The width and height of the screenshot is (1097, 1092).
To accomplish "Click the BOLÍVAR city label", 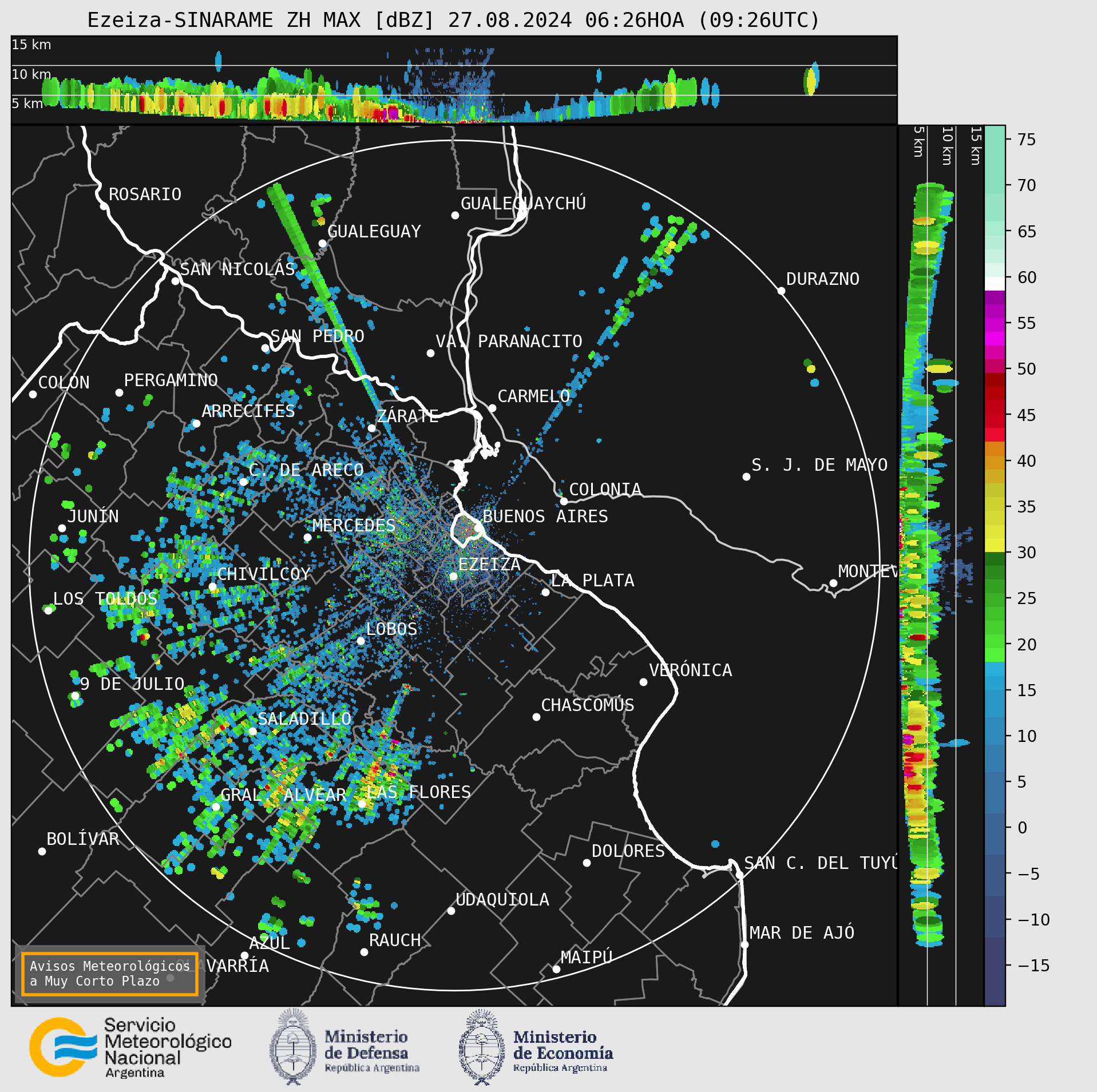I will [82, 839].
